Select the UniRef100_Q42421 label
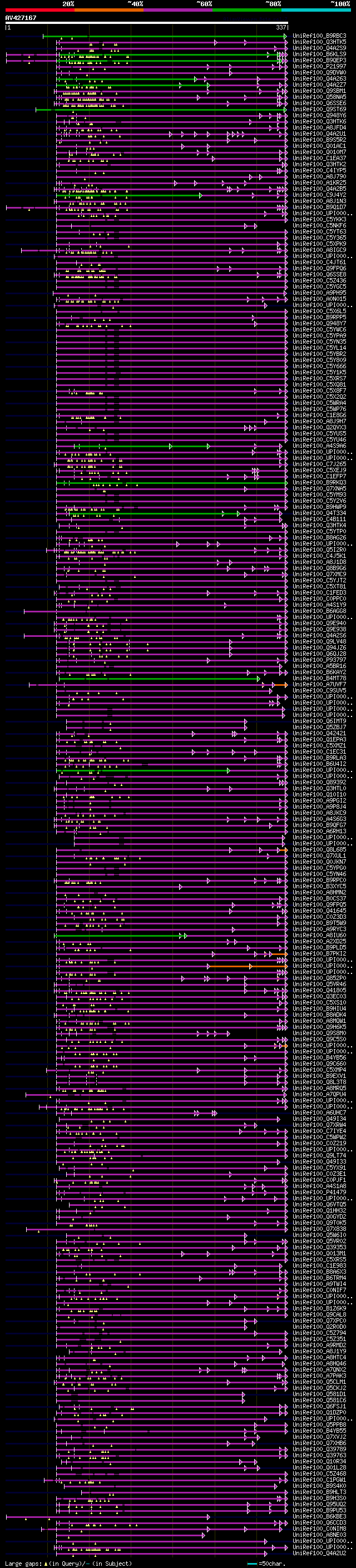The width and height of the screenshot is (356, 1568). [319, 734]
